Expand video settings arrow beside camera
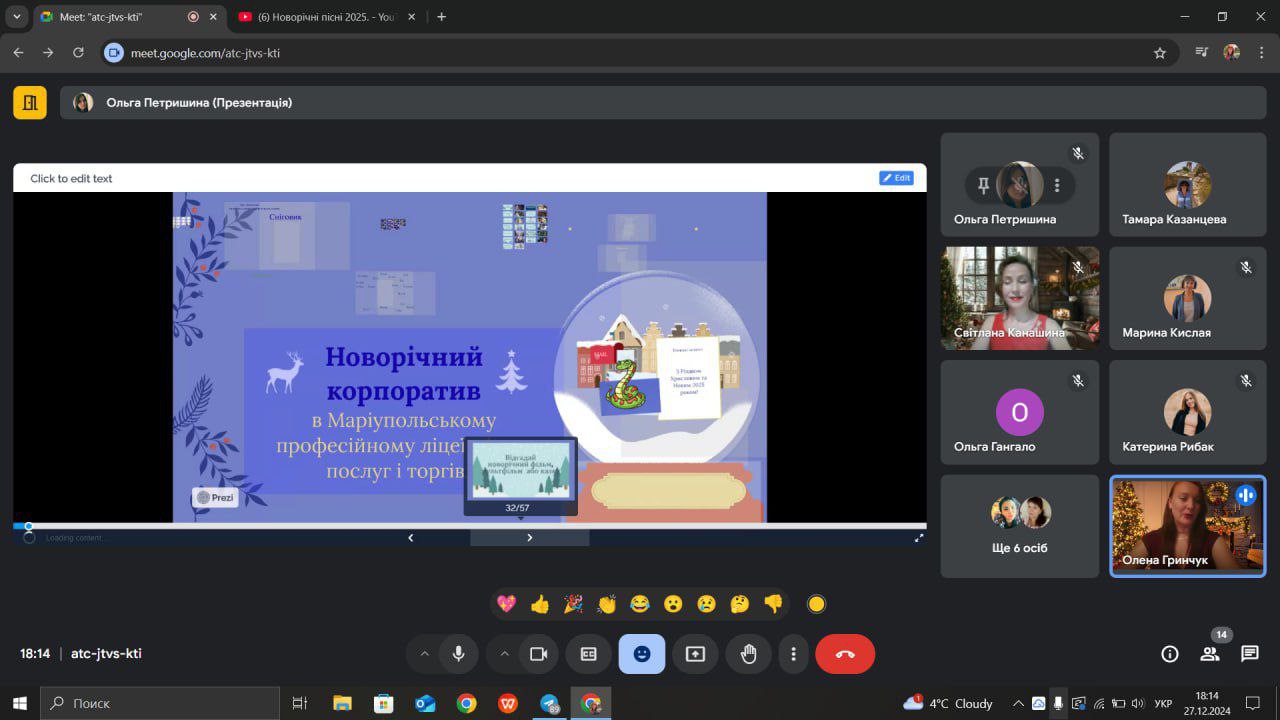The image size is (1280, 720). pos(504,654)
